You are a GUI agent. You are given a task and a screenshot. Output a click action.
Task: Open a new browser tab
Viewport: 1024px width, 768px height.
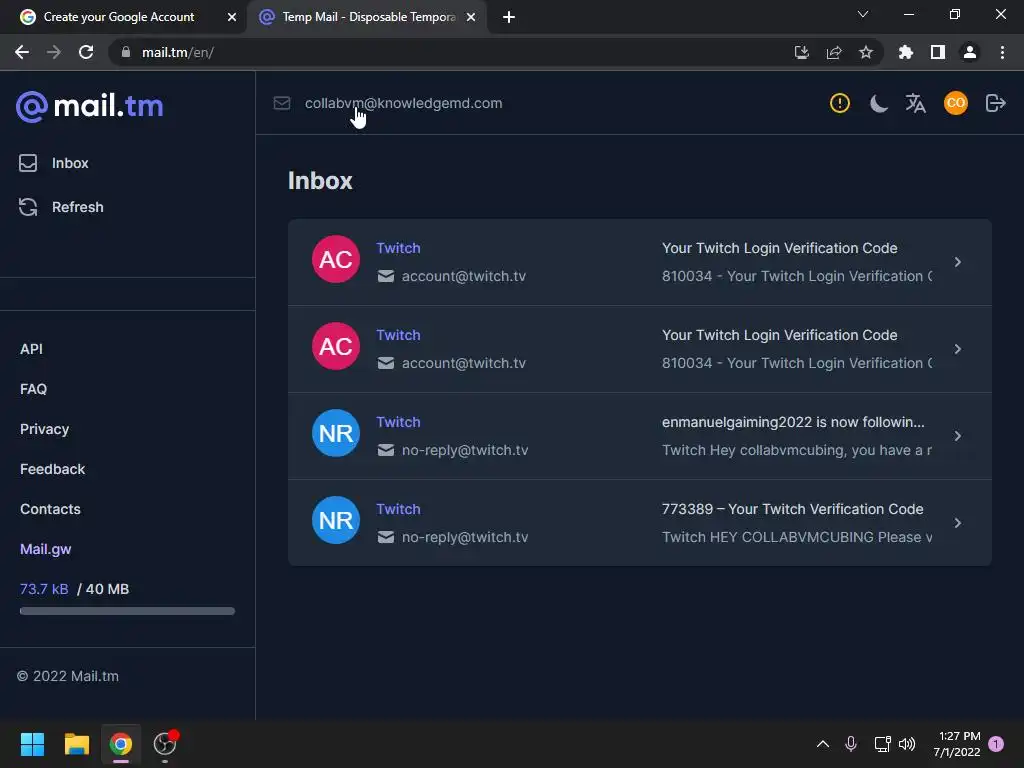click(x=509, y=17)
